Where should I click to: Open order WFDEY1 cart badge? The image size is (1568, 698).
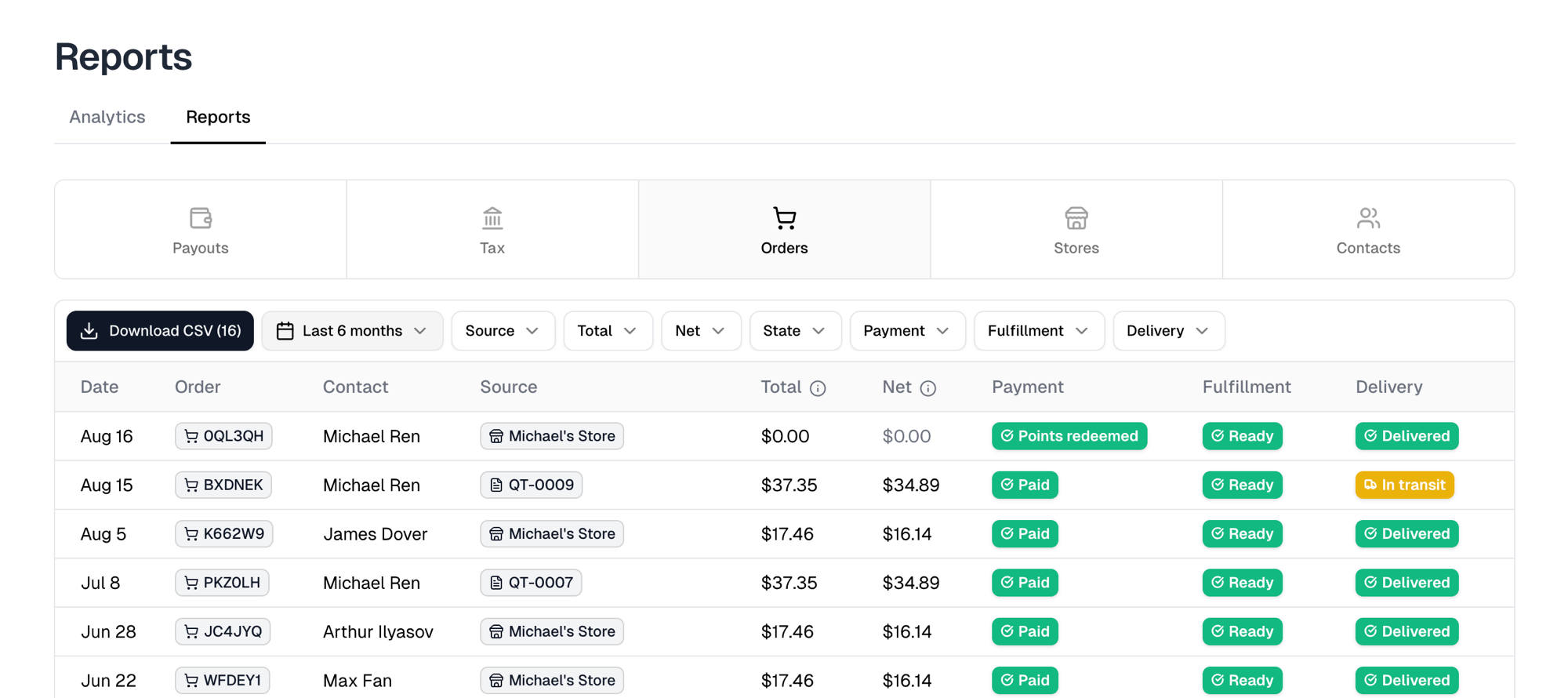coord(223,680)
